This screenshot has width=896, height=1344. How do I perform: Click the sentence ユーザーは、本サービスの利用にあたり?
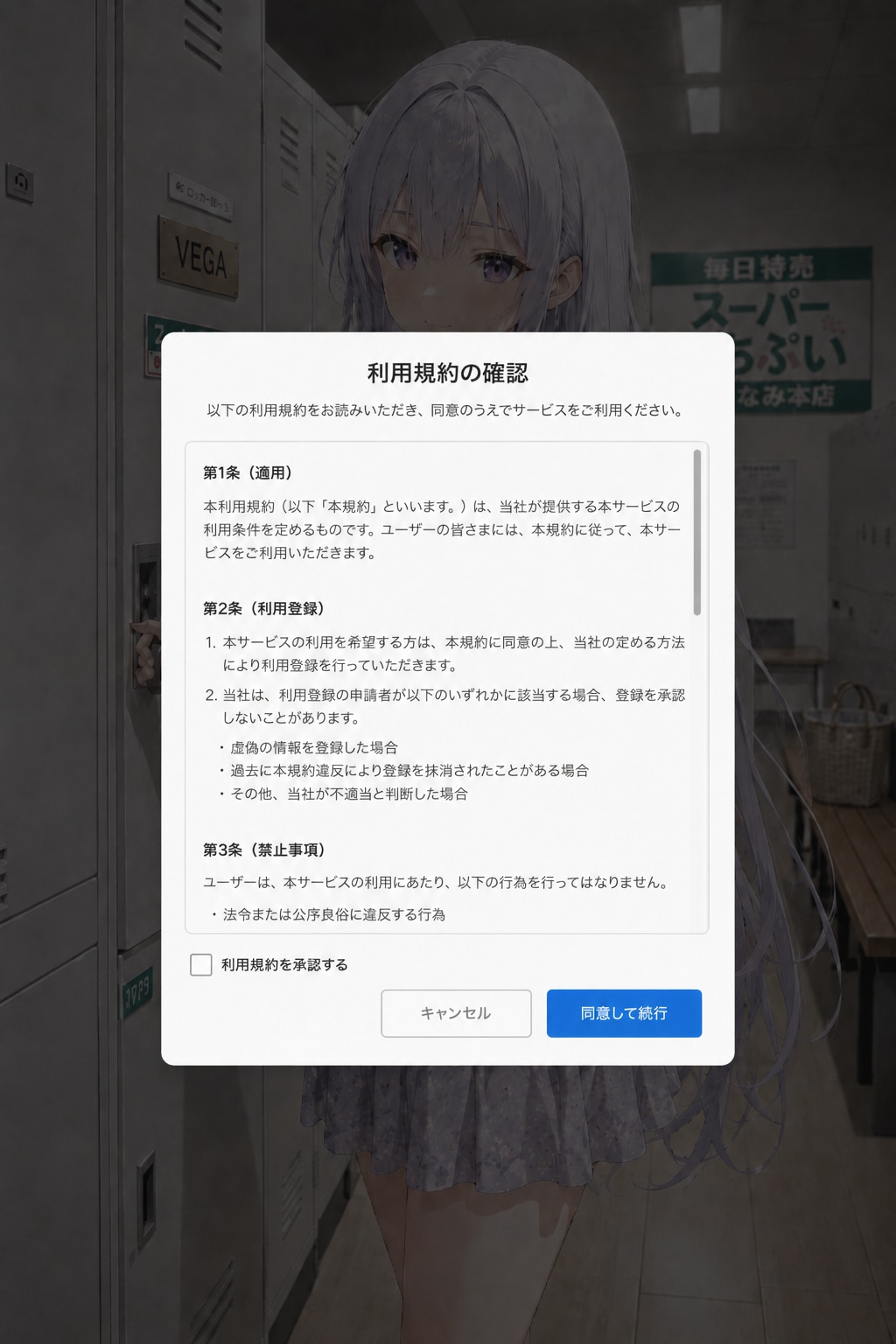[x=436, y=882]
